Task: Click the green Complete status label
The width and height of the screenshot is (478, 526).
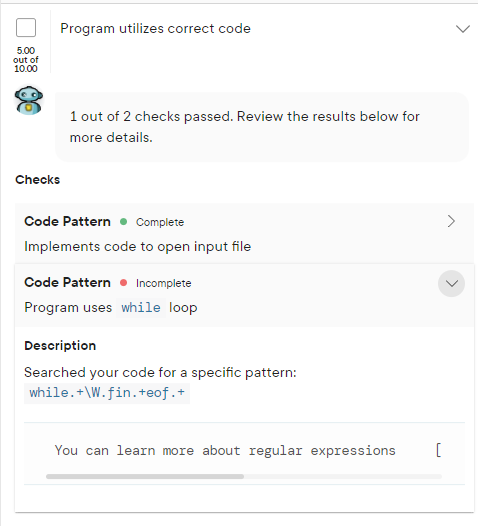Action: click(x=160, y=222)
